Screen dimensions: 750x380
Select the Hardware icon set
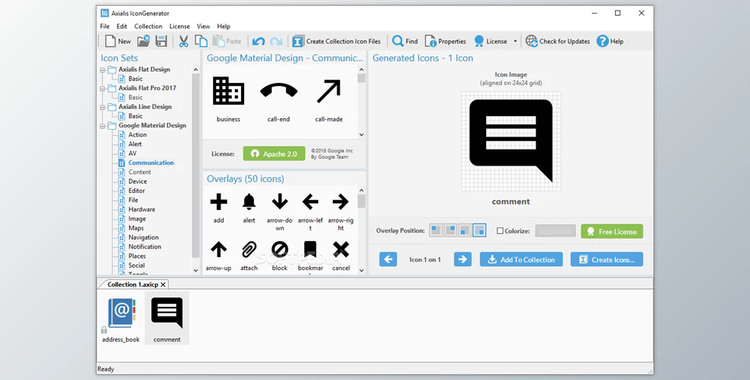tap(142, 210)
